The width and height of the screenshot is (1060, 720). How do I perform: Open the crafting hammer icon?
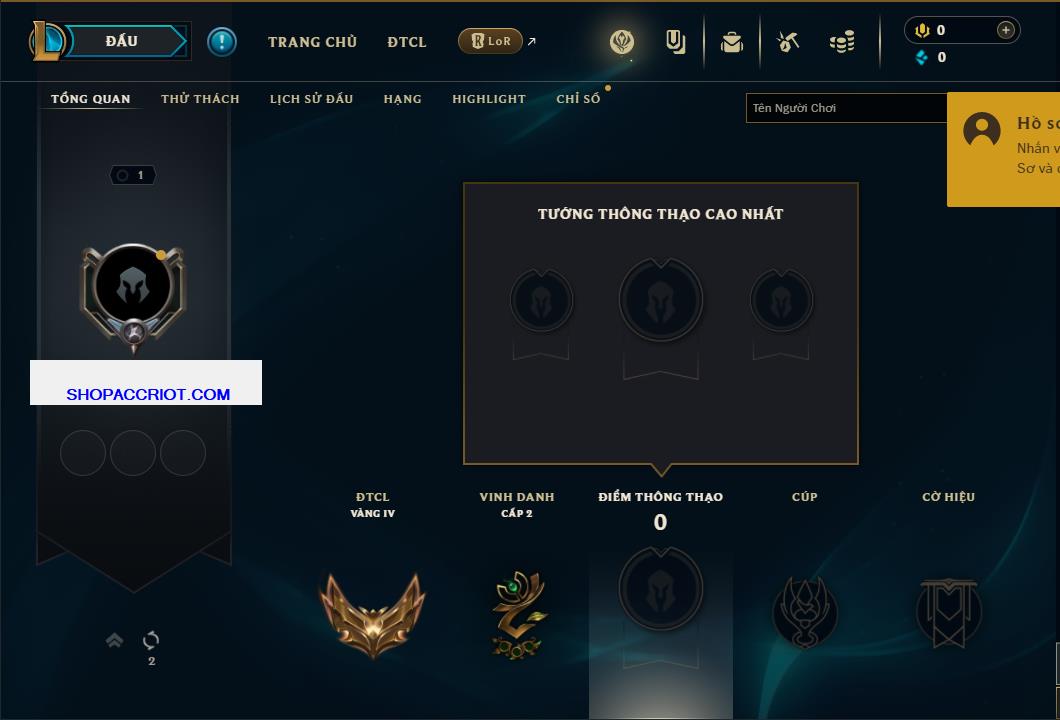788,42
